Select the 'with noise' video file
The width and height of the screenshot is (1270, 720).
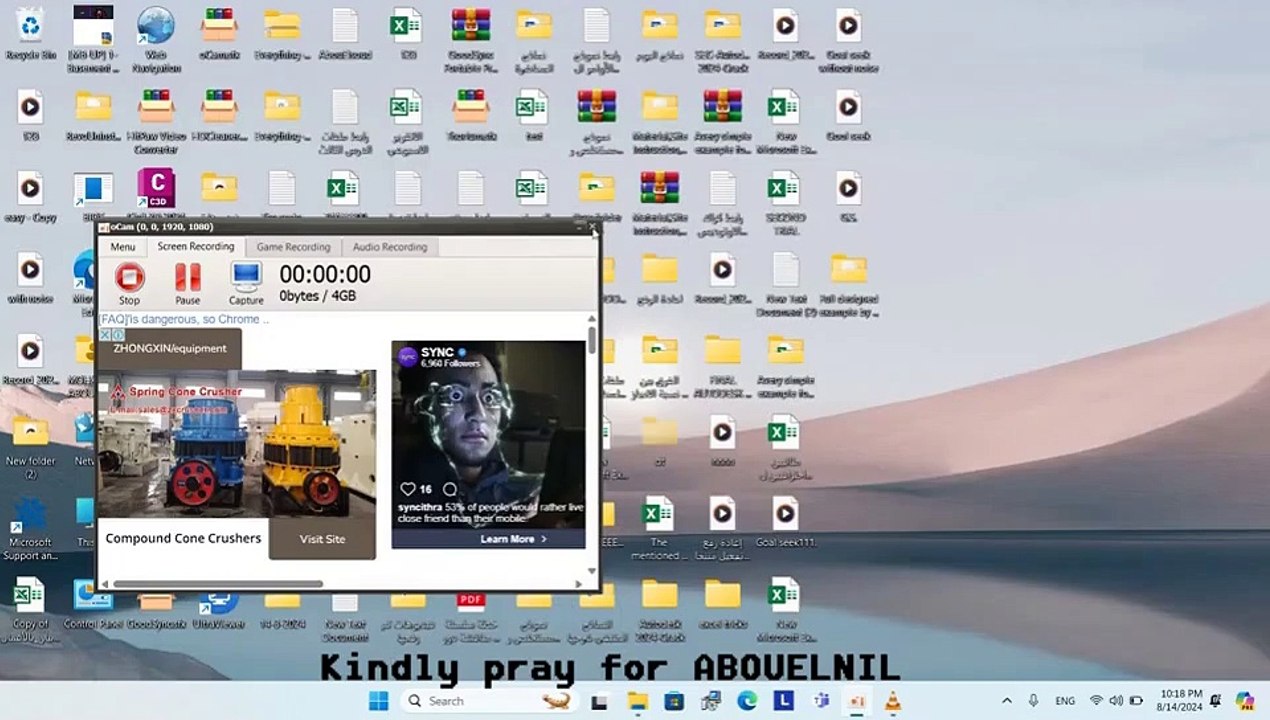point(30,278)
